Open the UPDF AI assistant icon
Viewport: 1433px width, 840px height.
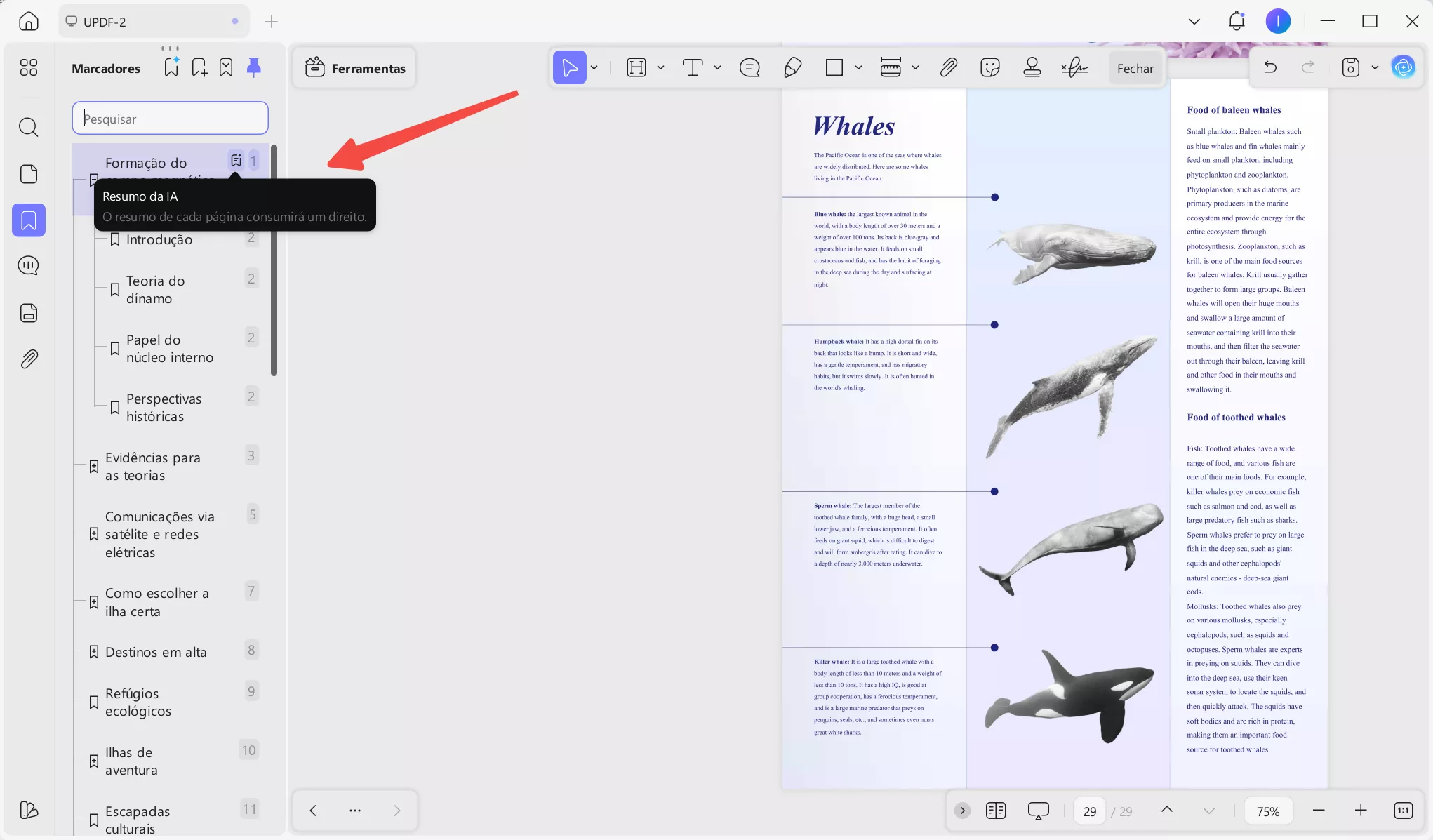1403,67
